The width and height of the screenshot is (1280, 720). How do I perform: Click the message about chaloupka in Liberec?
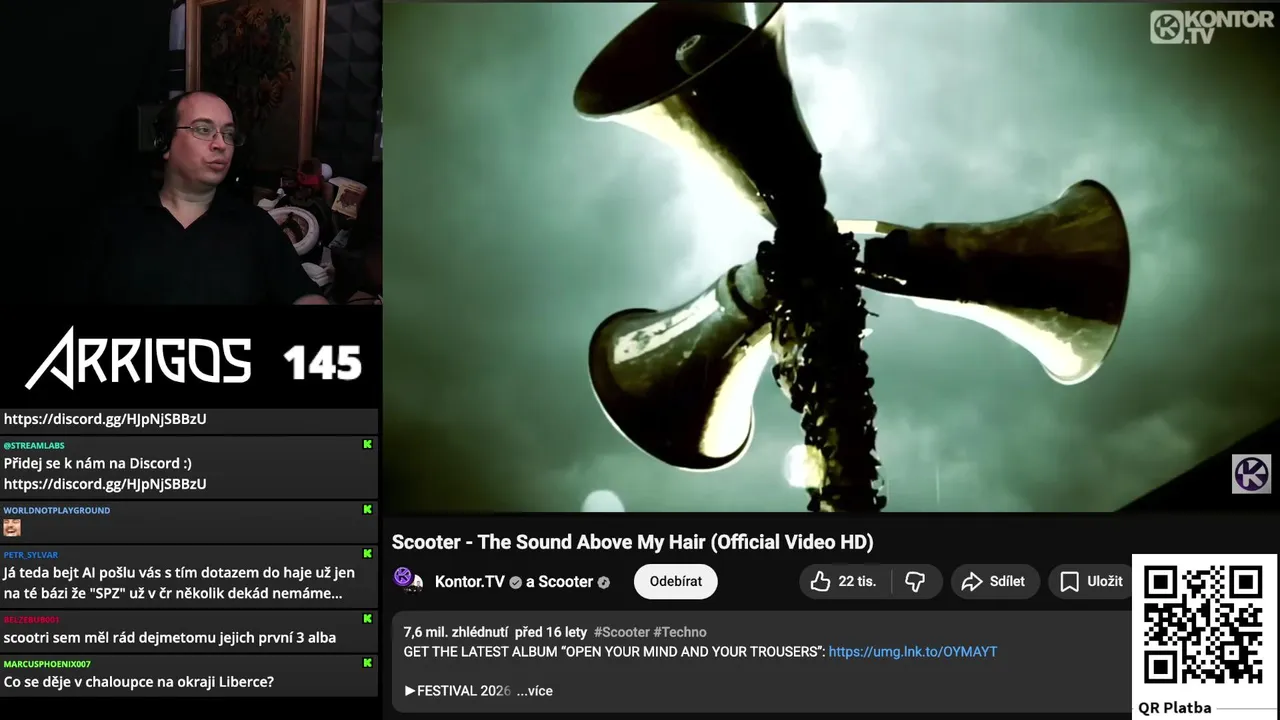click(139, 682)
